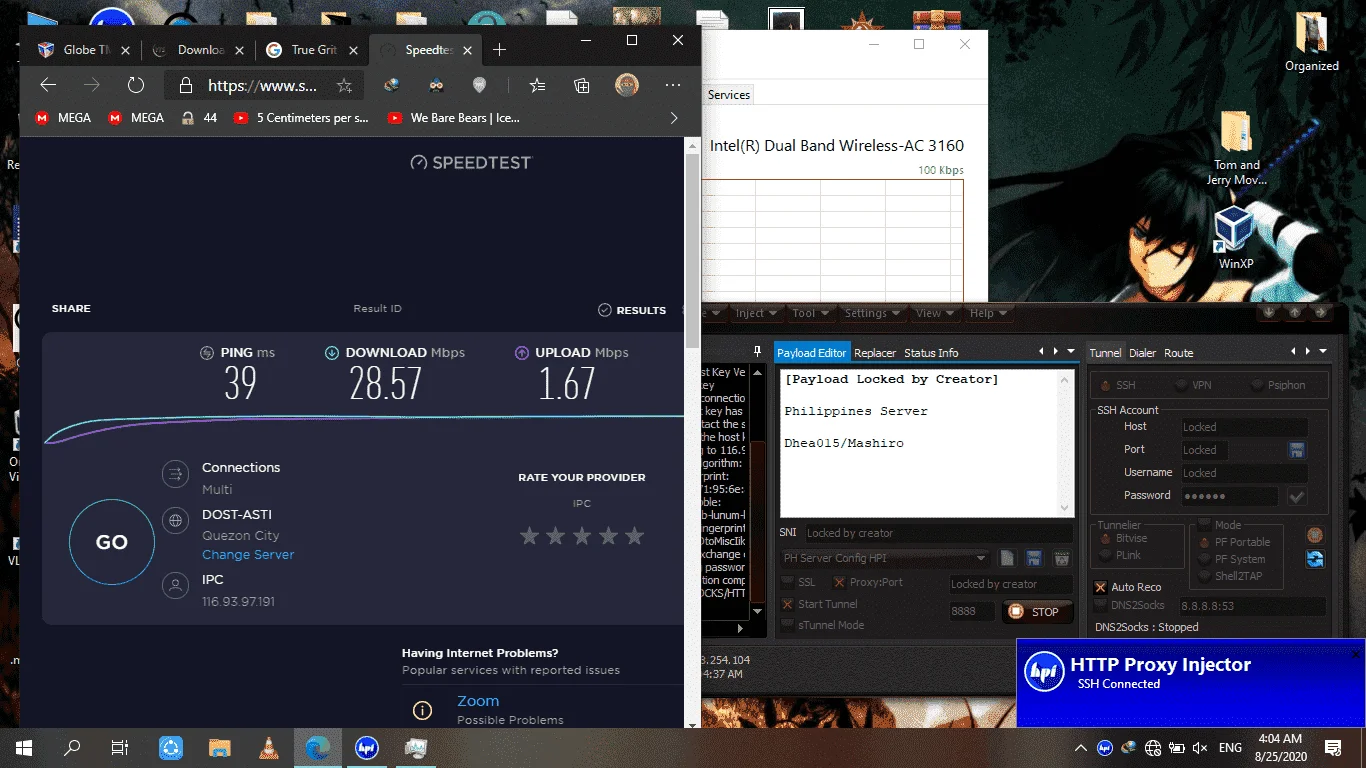Select the PLink tunnelier
This screenshot has width=1366, height=768.
(1121, 555)
